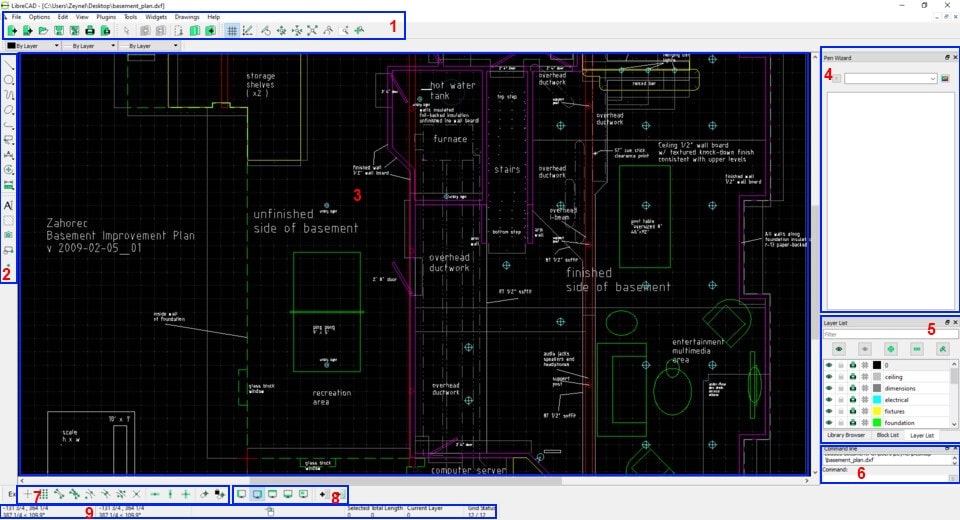Select the Curve tool in the left toolbar
The height and width of the screenshot is (520, 960).
pyautogui.click(x=9, y=95)
